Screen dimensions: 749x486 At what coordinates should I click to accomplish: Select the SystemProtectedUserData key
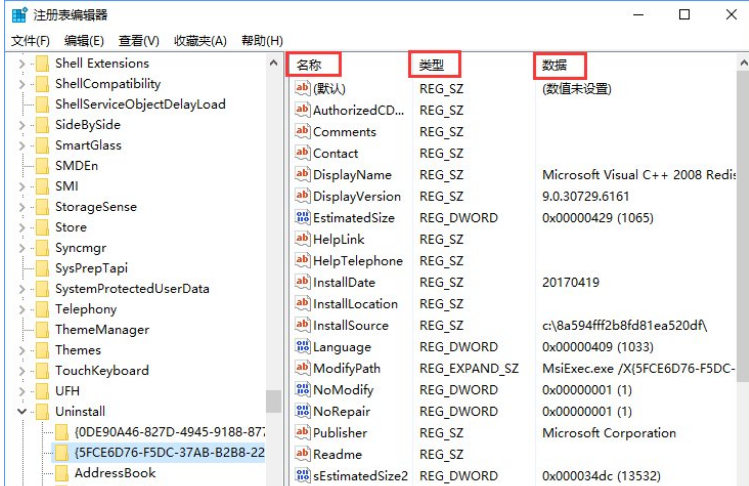click(x=132, y=289)
